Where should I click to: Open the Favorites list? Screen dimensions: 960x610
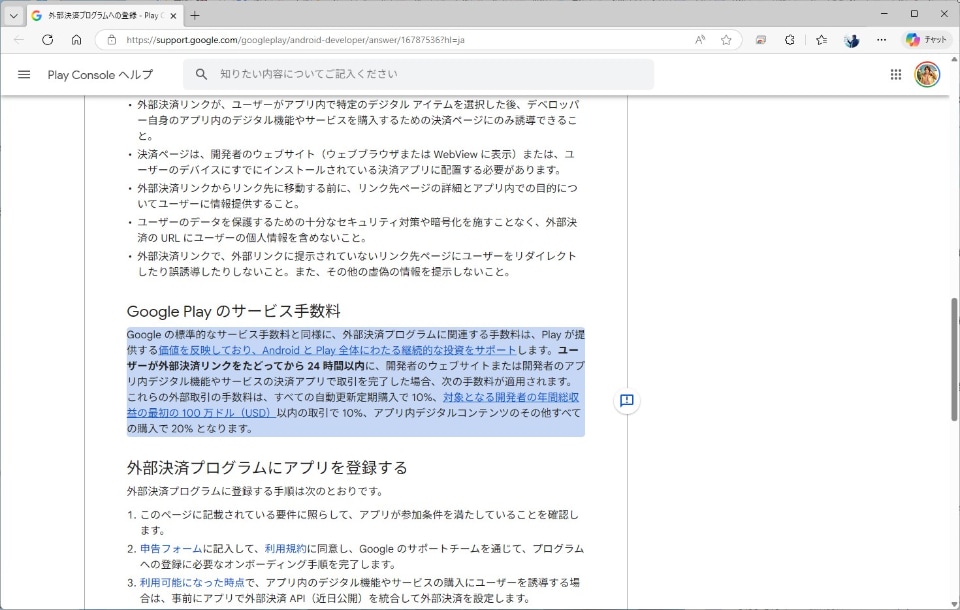point(822,40)
